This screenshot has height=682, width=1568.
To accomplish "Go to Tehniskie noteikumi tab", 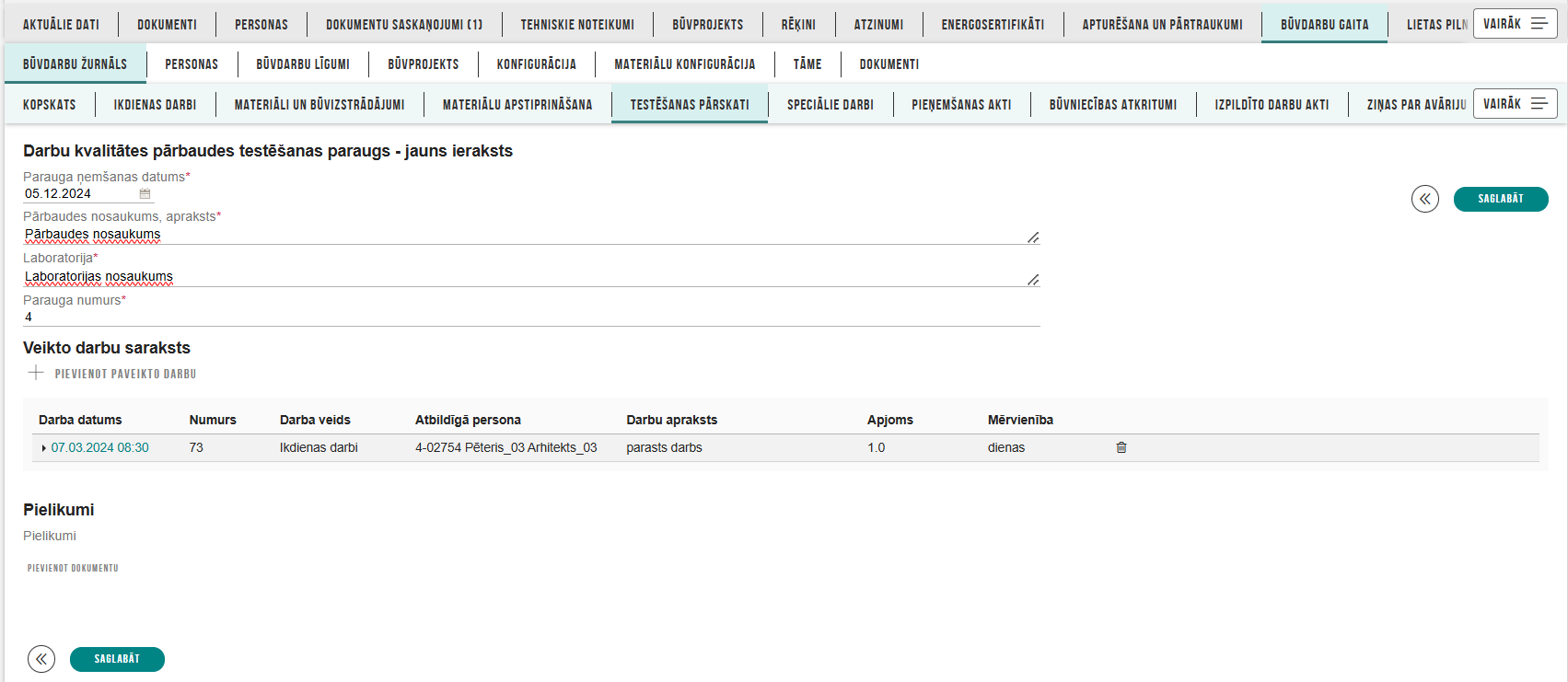I will click(x=577, y=25).
